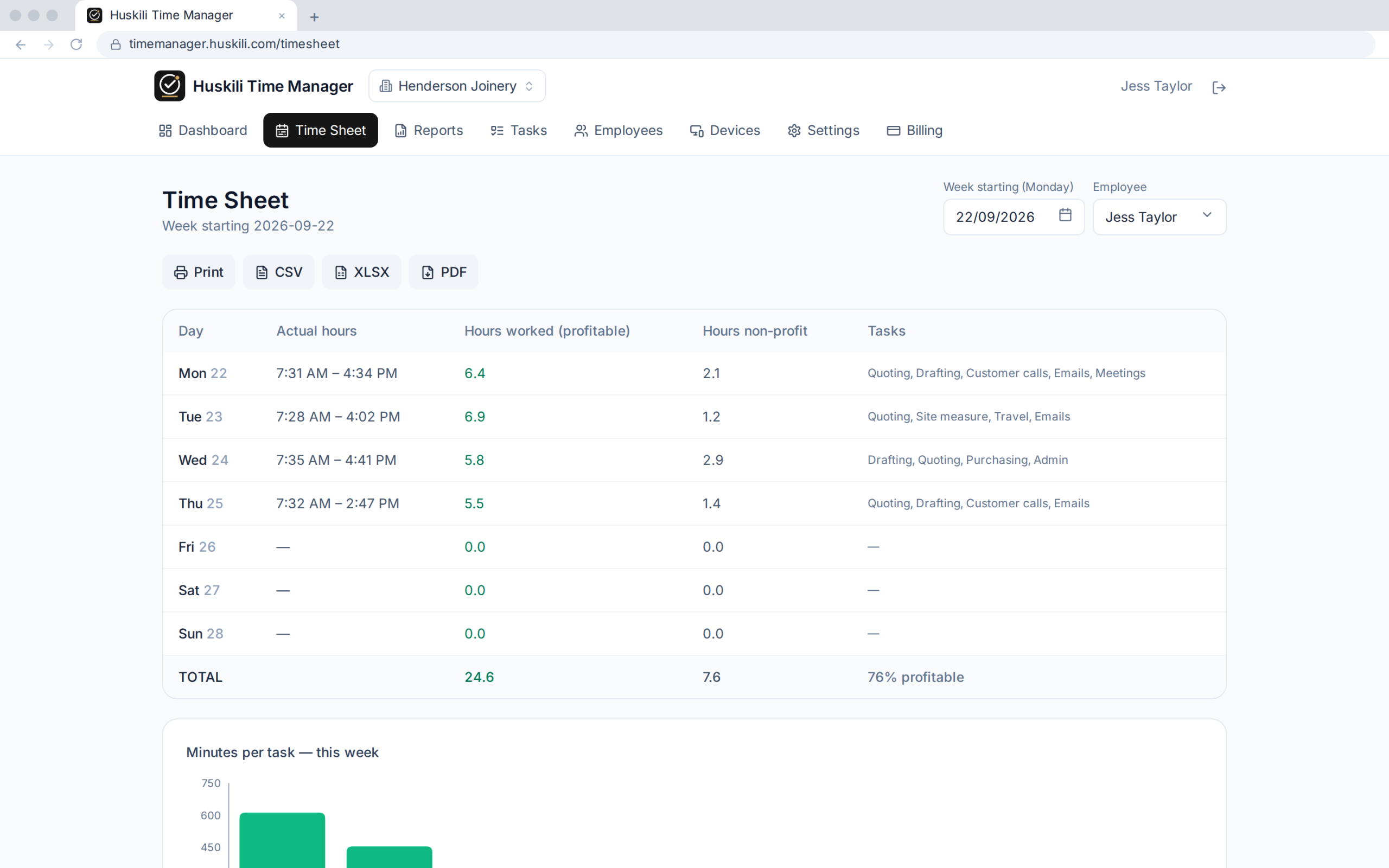1389x868 pixels.
Task: Click the browser forward arrow
Action: pos(49,45)
